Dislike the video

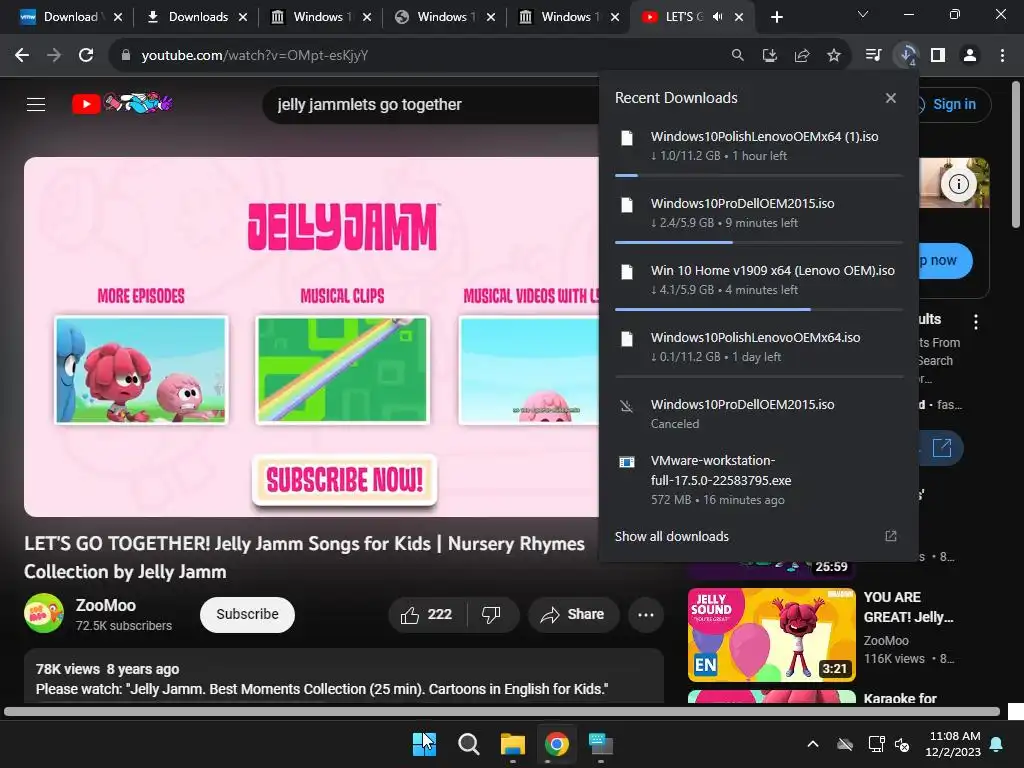(492, 615)
